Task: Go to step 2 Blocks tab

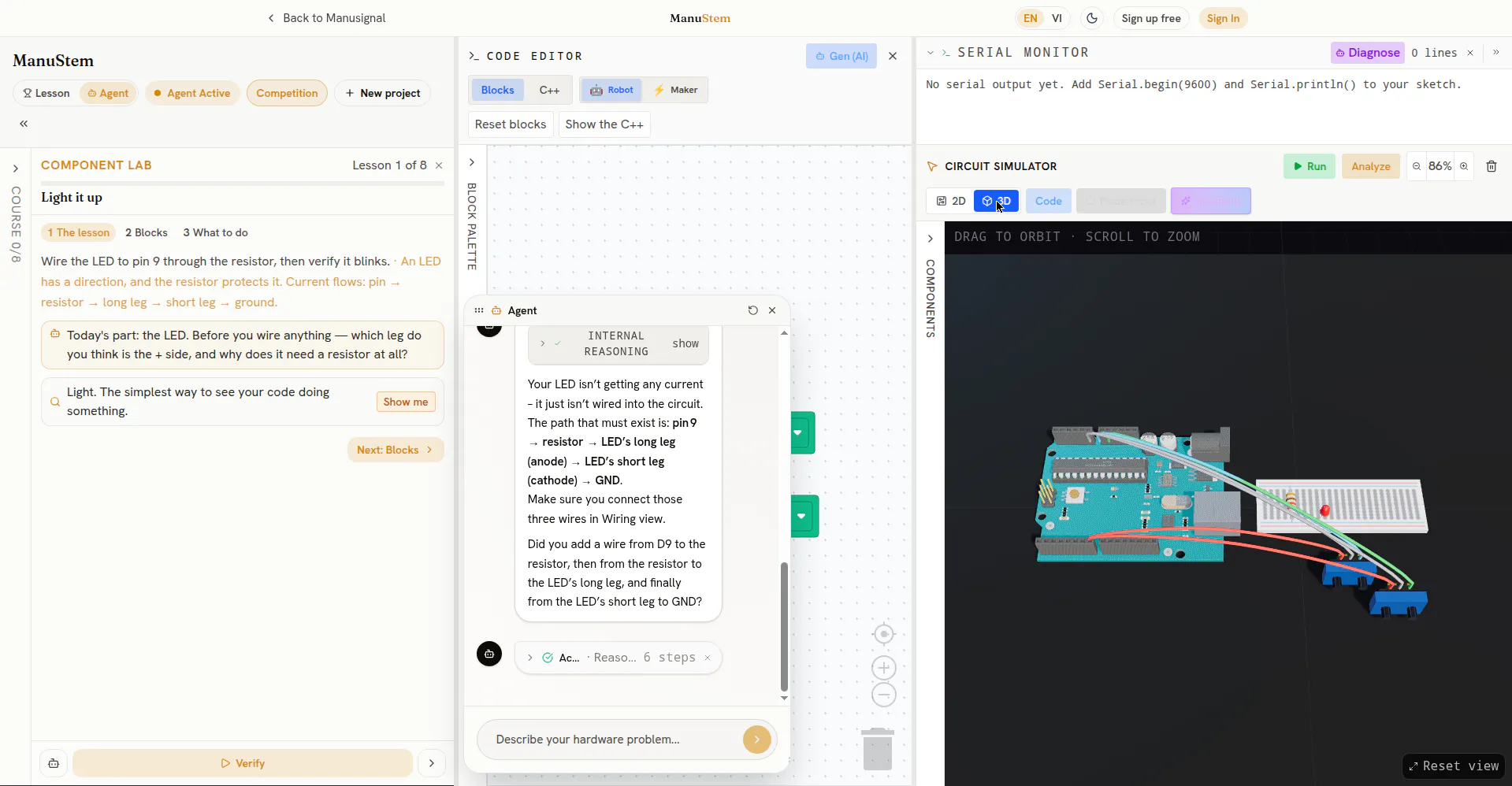Action: click(x=147, y=232)
